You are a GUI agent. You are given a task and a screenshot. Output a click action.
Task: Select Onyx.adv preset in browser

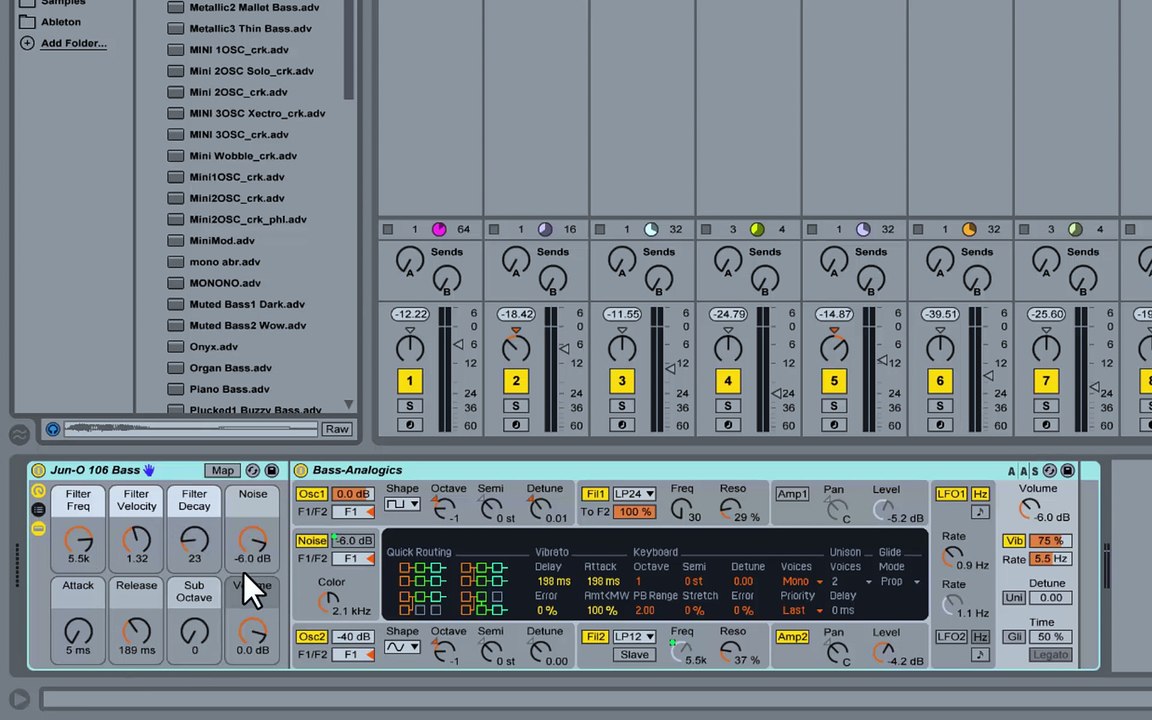click(x=213, y=346)
